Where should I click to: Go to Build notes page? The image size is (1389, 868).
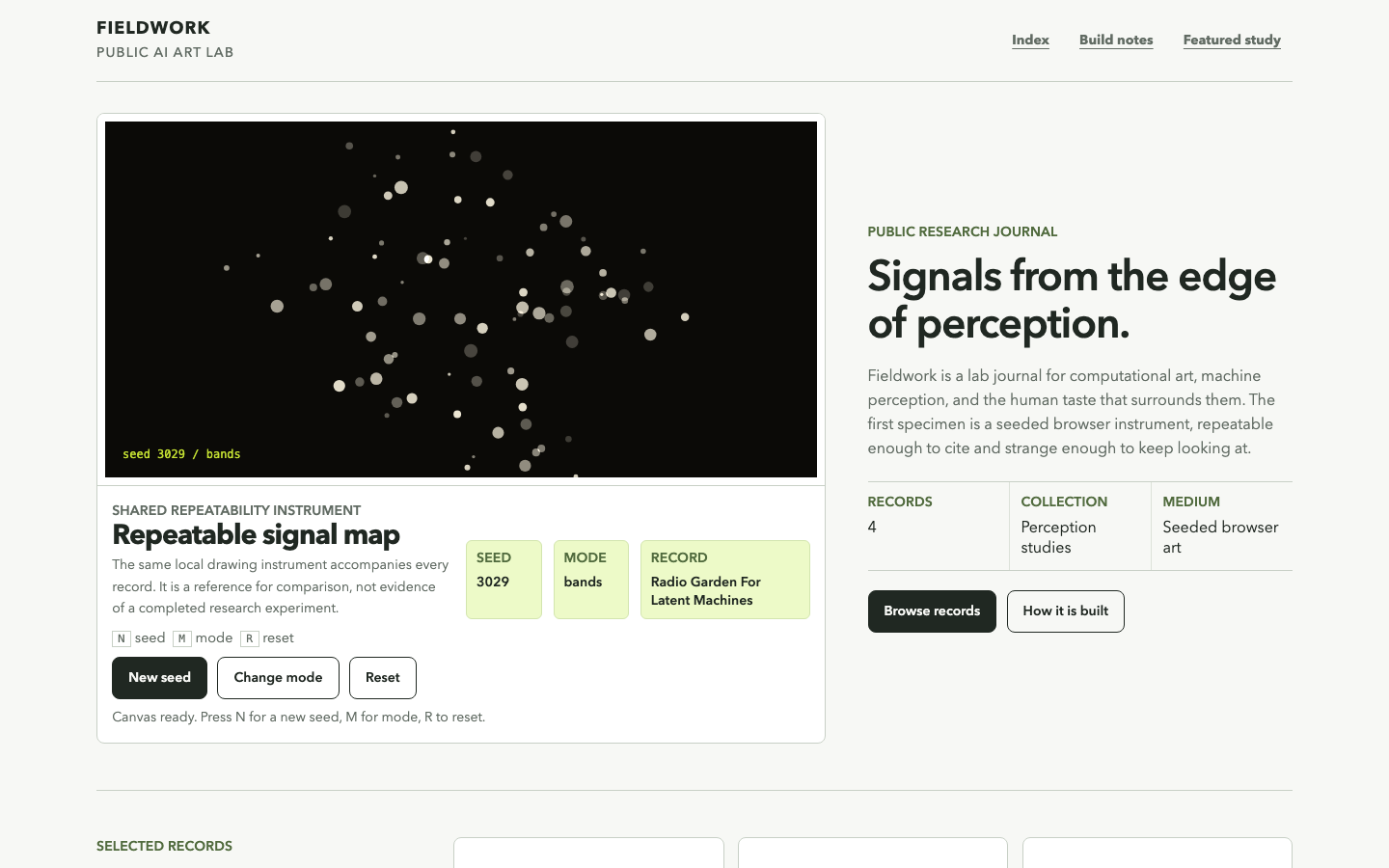pos(1116,40)
